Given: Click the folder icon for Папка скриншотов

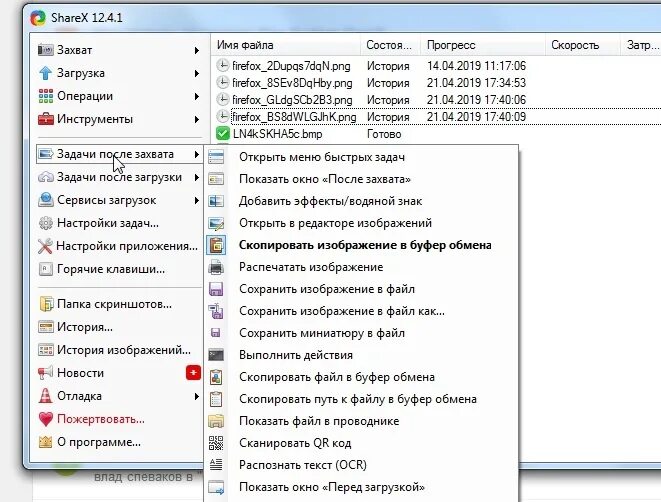Looking at the screenshot, I should [x=46, y=304].
